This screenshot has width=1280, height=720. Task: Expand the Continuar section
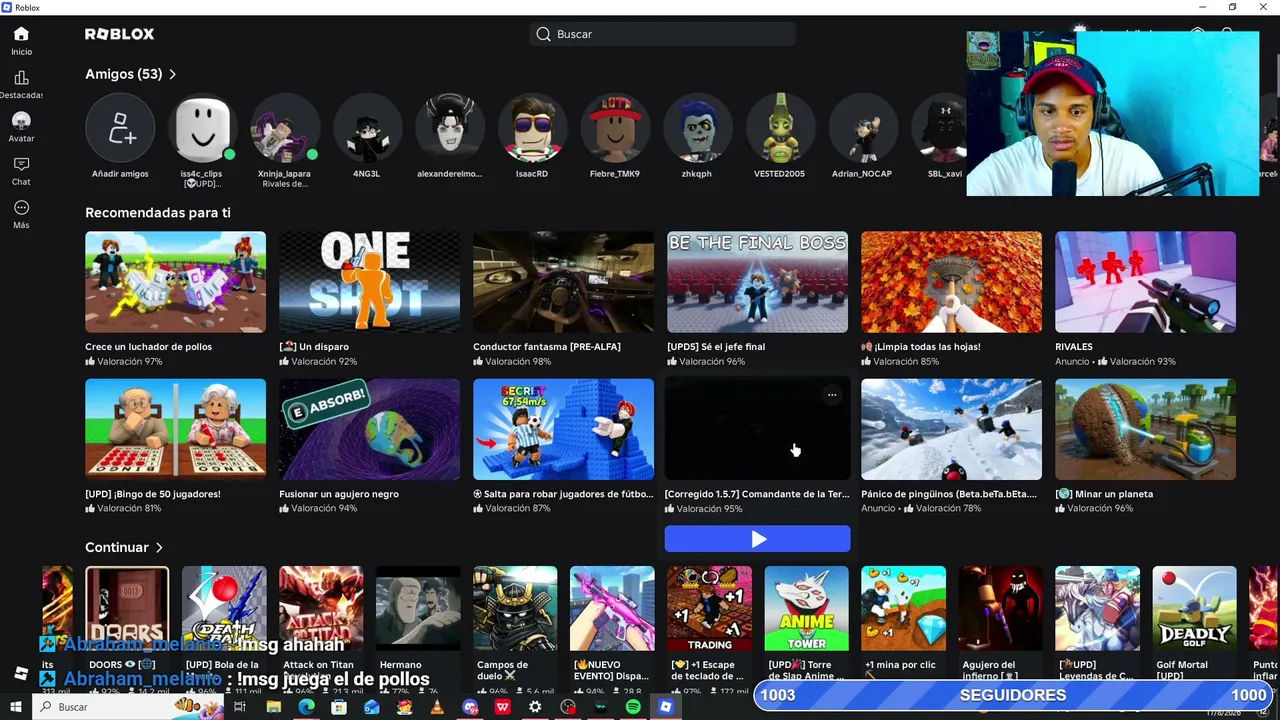124,547
